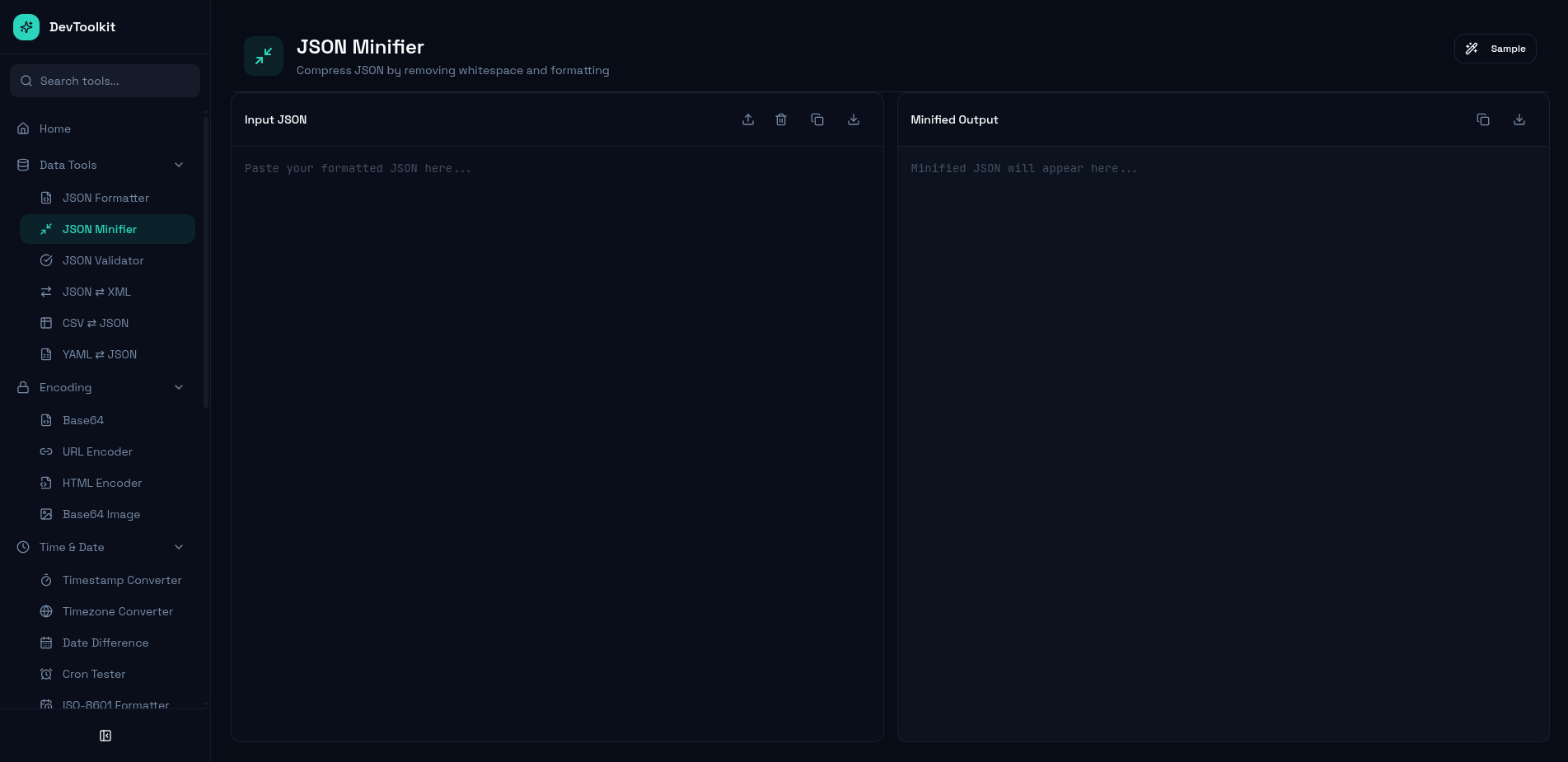Screen dimensions: 1568x762
Task: Collapse the Data Tools section
Action: coord(179,165)
